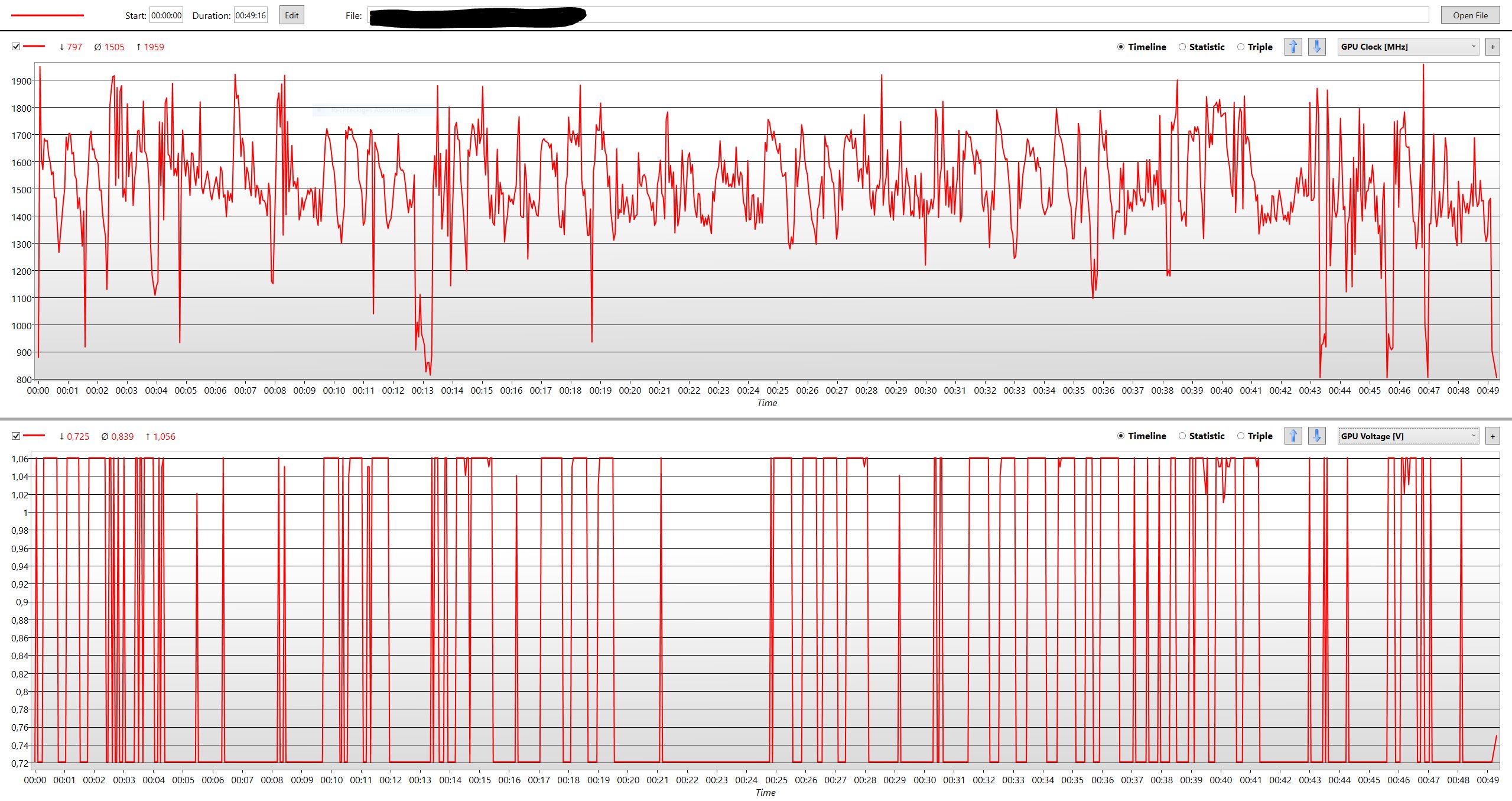Screen dimensions: 1512x801
Task: Click the Edit button next to Duration
Action: tap(291, 15)
